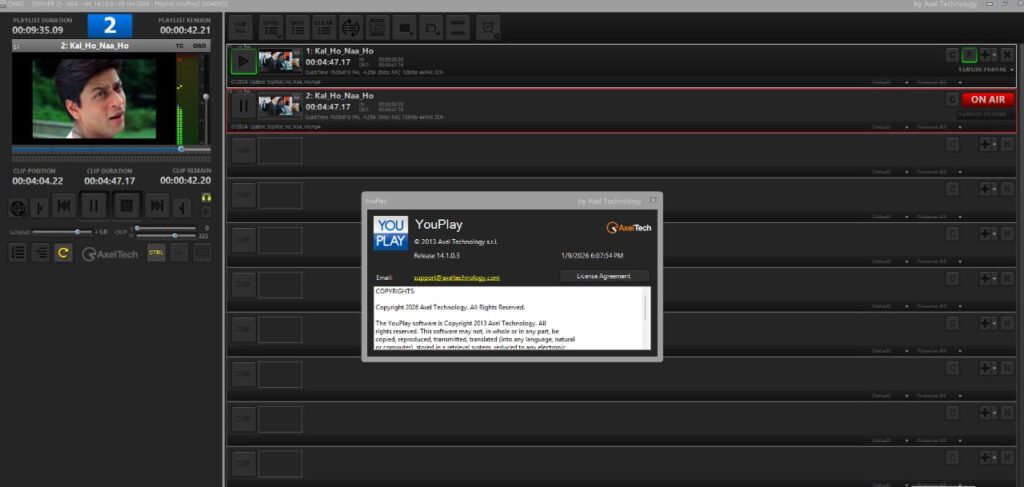
Task: Click clip 1 Kal_Ho_Naa_Ho thumbnail
Action: [280, 61]
